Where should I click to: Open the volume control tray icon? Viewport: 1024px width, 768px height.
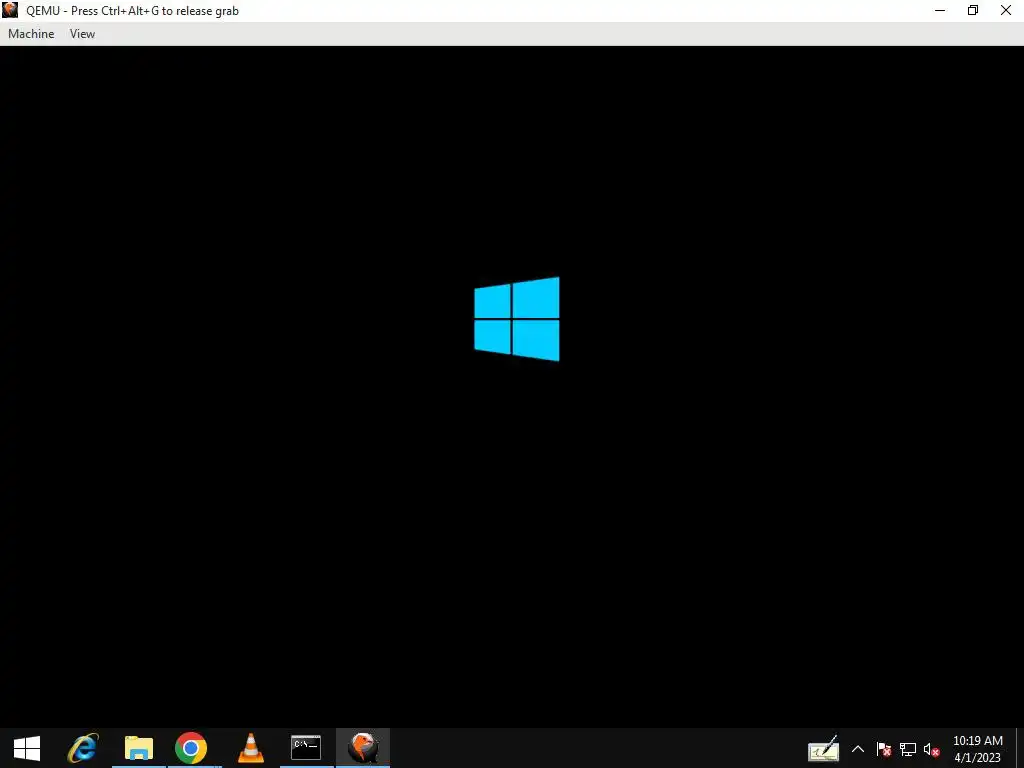[932, 749]
